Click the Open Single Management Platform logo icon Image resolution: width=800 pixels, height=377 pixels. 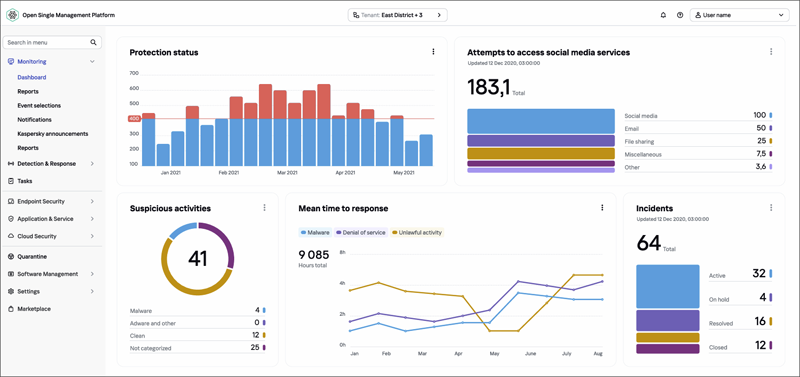tap(13, 15)
